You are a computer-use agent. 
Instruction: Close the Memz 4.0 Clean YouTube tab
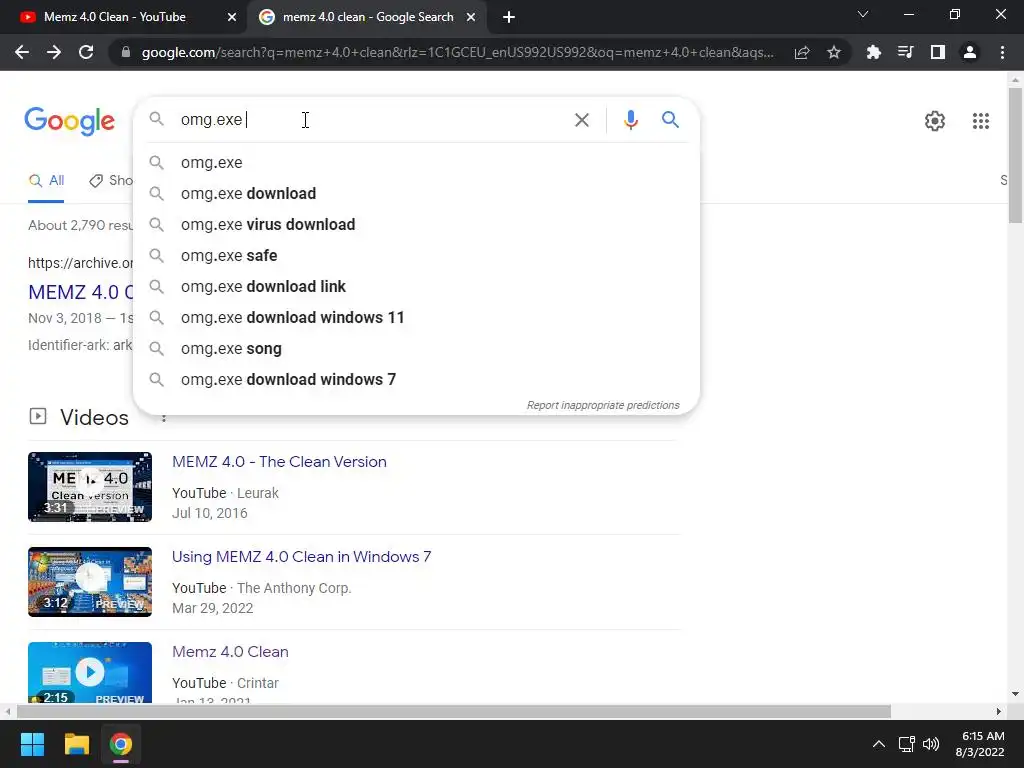pos(232,17)
